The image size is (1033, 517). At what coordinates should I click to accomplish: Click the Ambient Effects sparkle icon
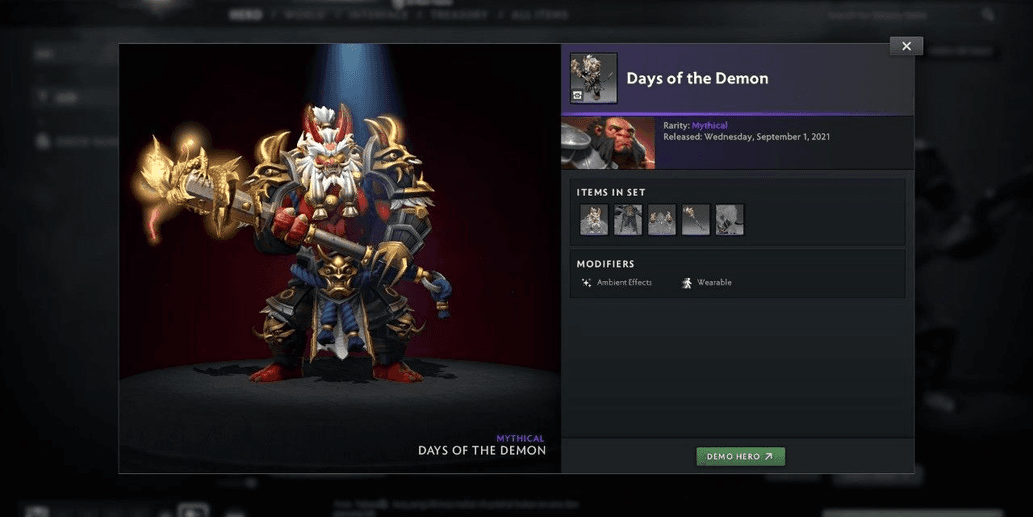tap(586, 283)
